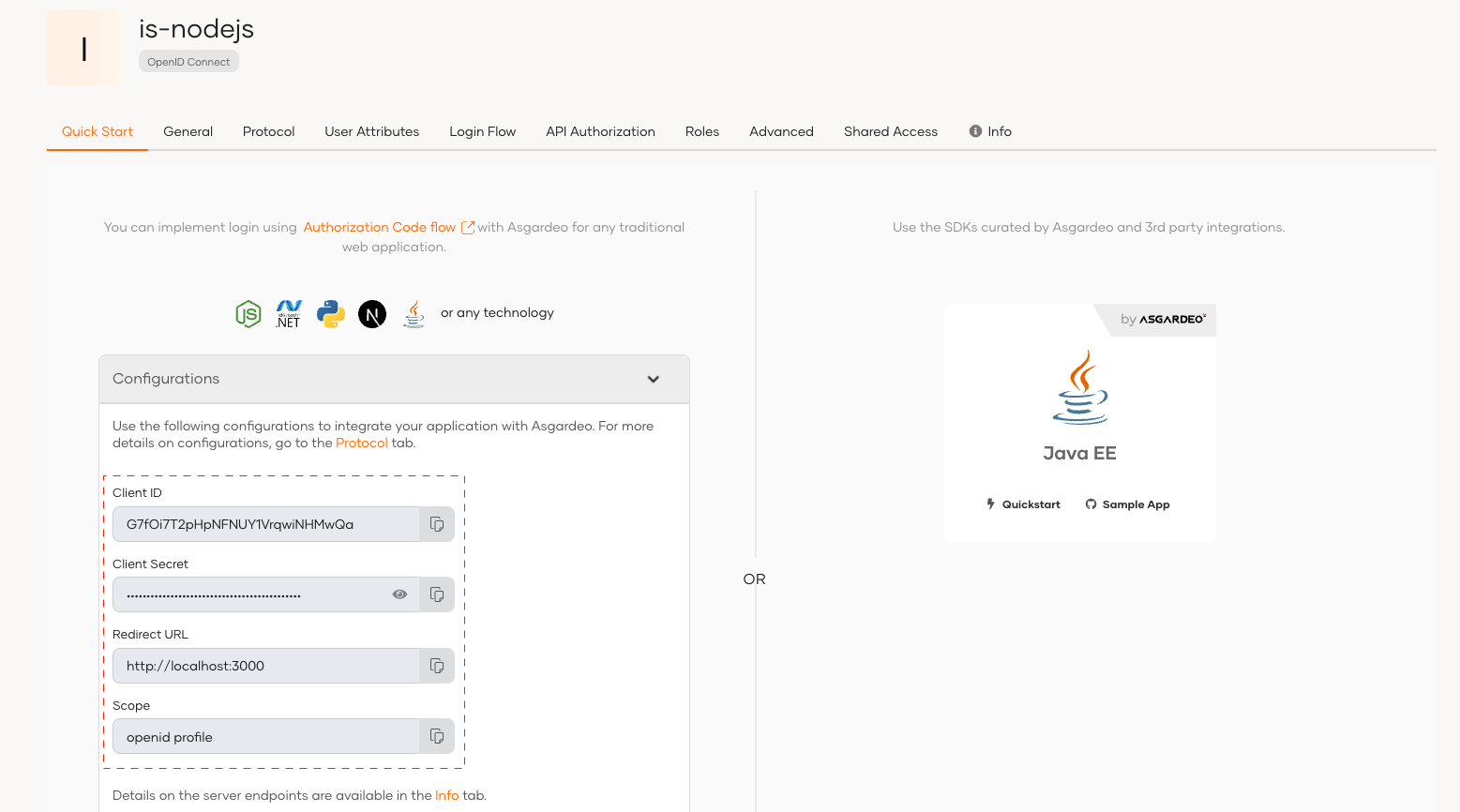The image size is (1460, 812).
Task: Switch to the Protocol tab
Action: tap(268, 131)
